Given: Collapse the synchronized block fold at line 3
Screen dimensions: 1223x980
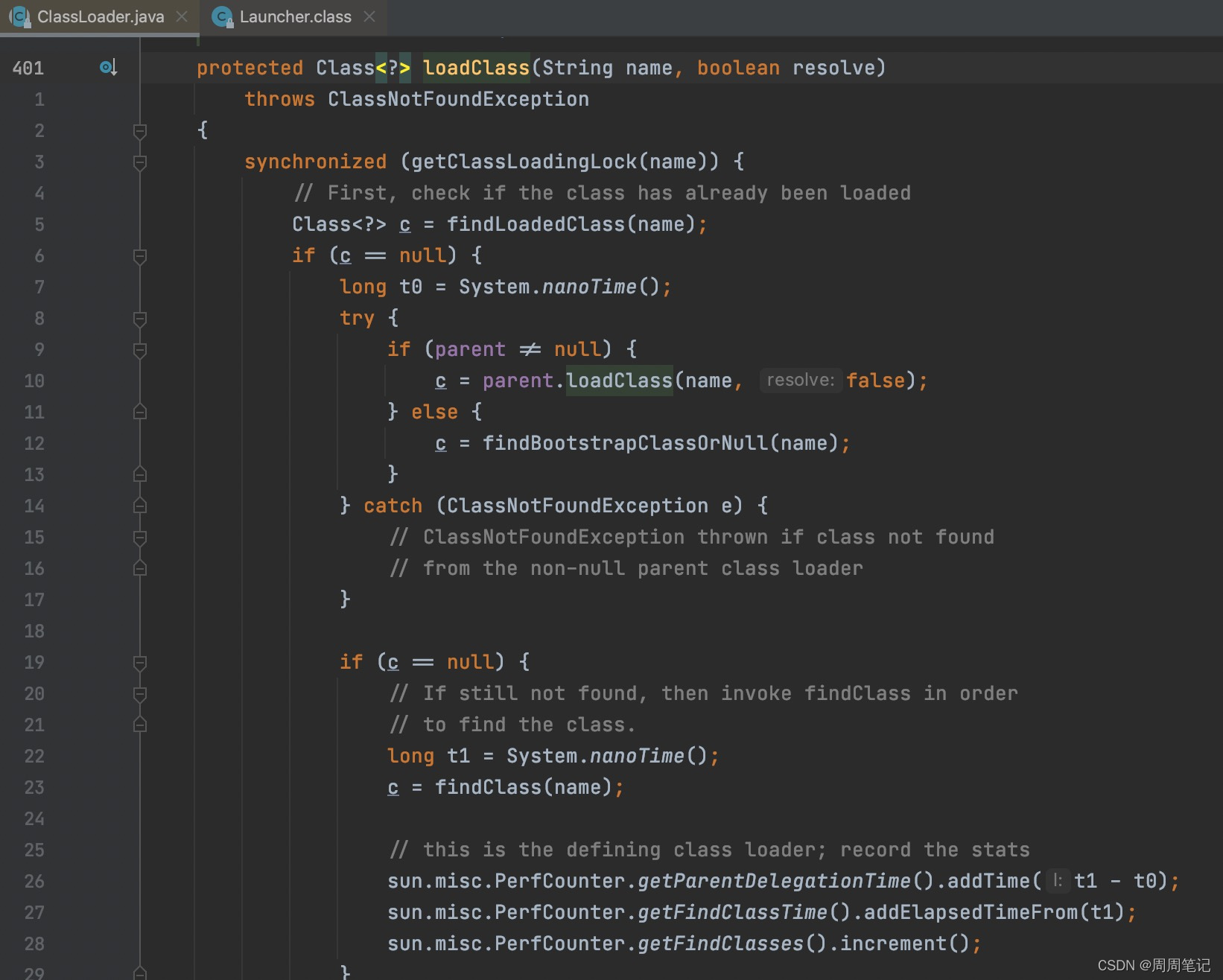Looking at the screenshot, I should [139, 162].
